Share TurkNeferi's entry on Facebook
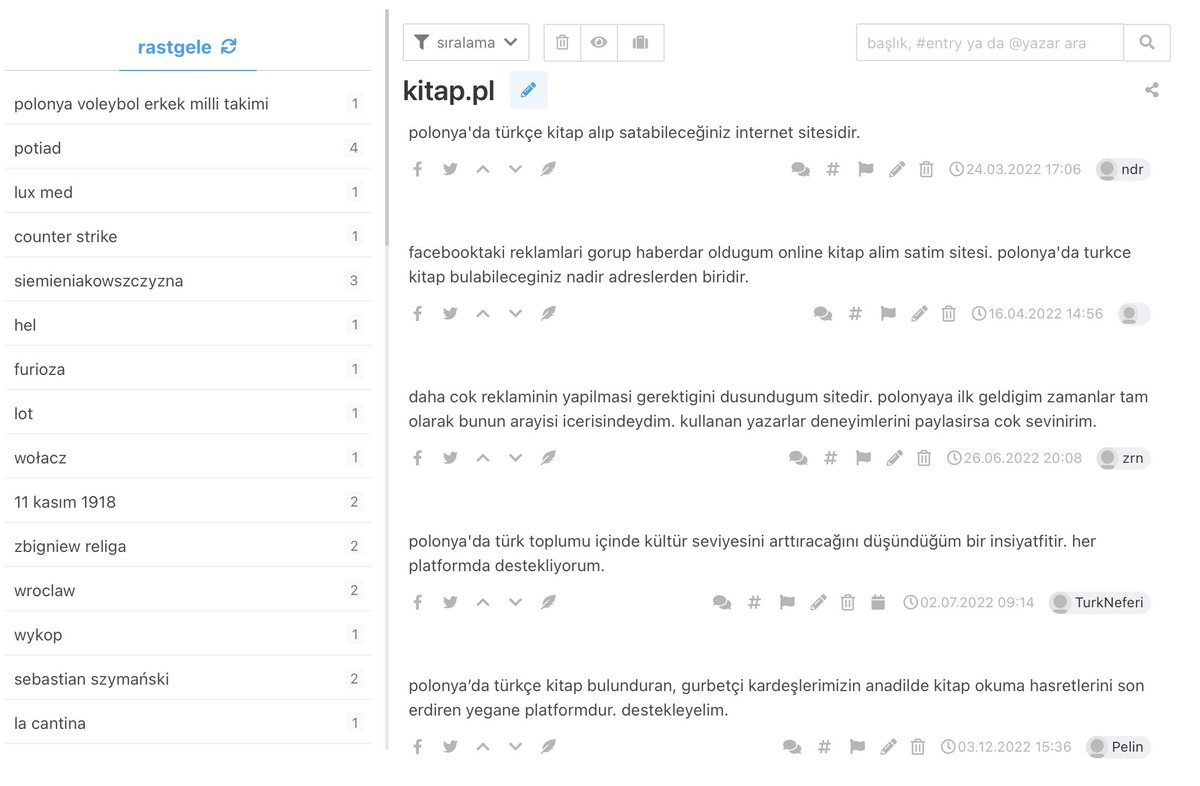The width and height of the screenshot is (1200, 786). pos(418,602)
